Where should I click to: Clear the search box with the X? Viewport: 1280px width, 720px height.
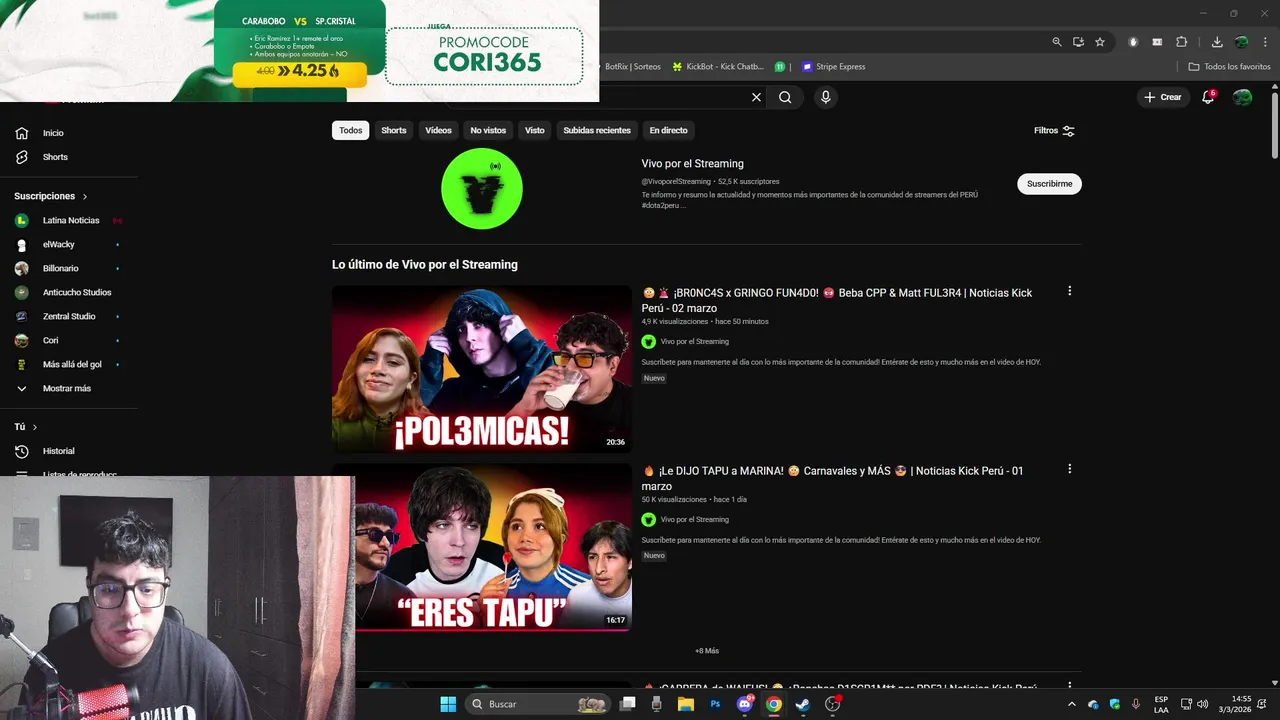756,97
